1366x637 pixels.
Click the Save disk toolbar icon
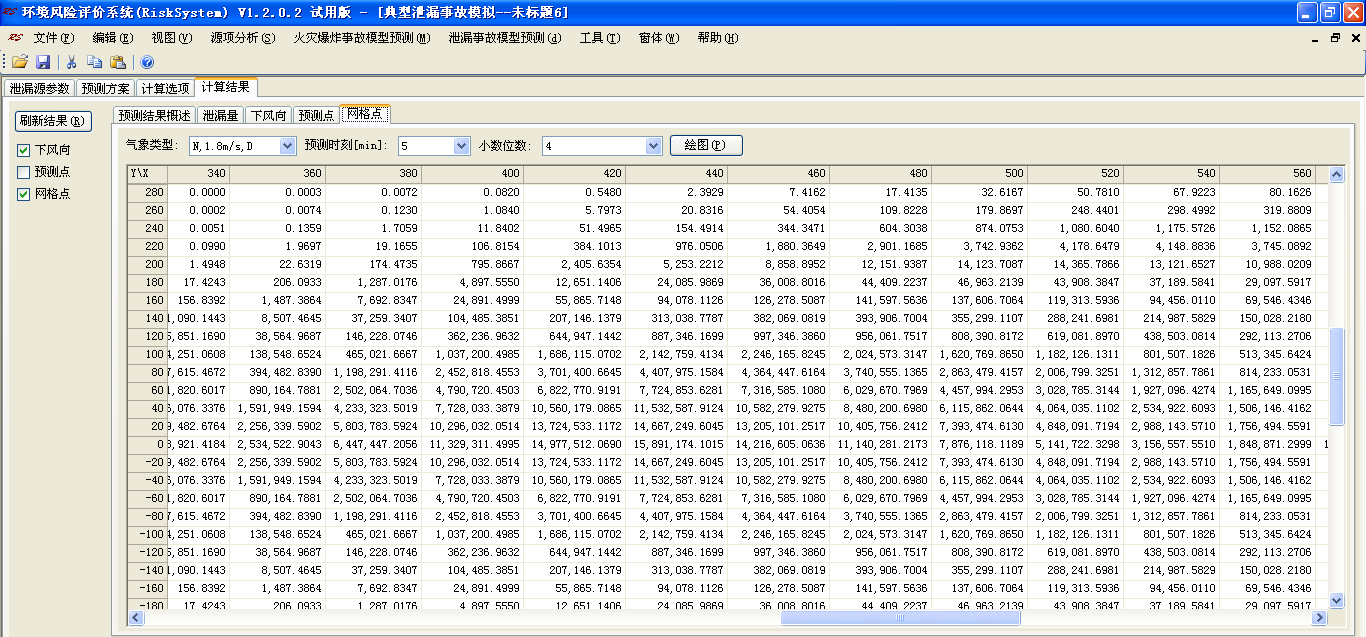pos(43,62)
